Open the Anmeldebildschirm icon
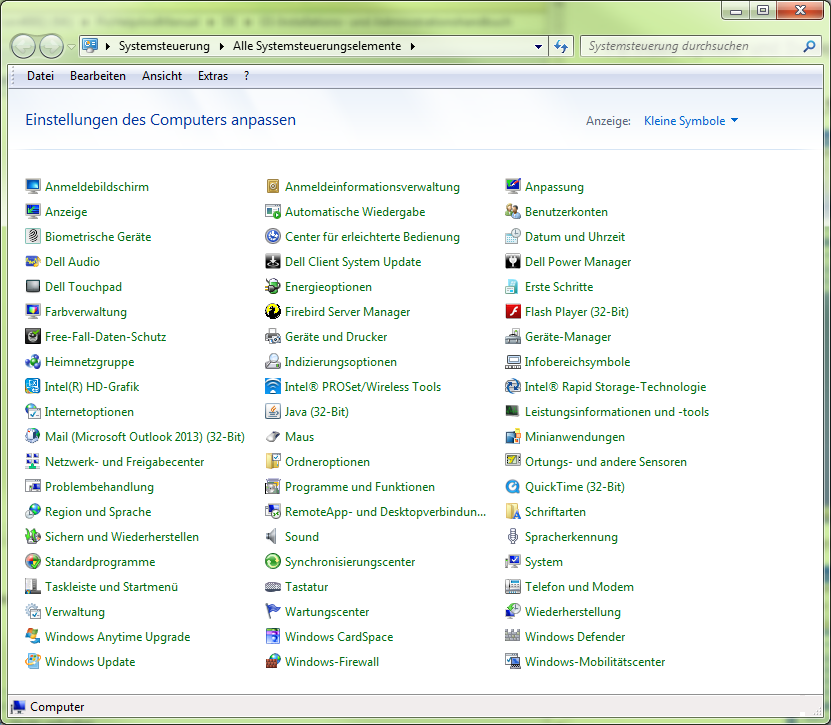831x725 pixels. tap(33, 187)
